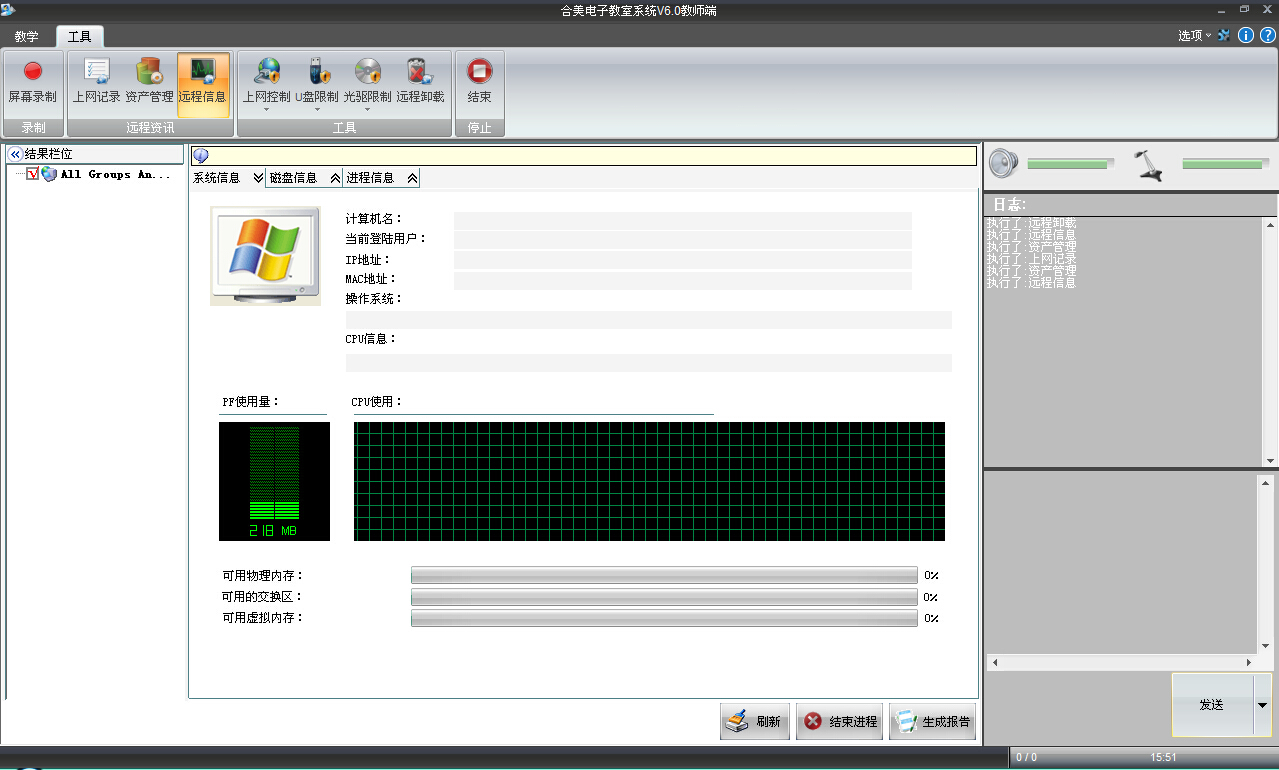Expand the 进程信息 section

[x=412, y=178]
